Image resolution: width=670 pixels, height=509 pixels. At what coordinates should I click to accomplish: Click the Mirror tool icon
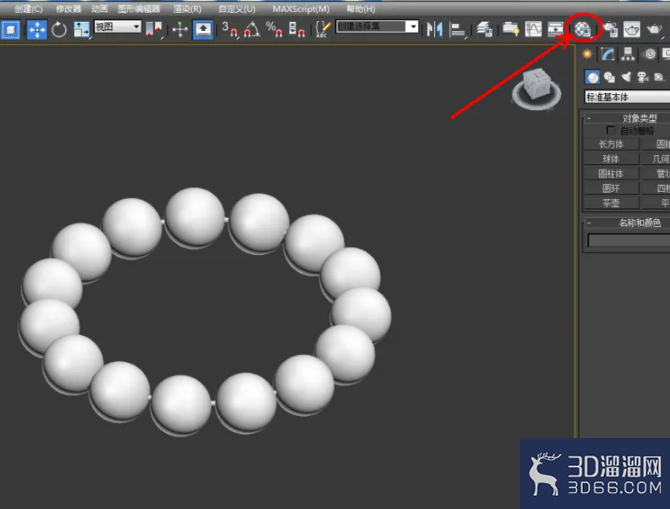coord(435,29)
